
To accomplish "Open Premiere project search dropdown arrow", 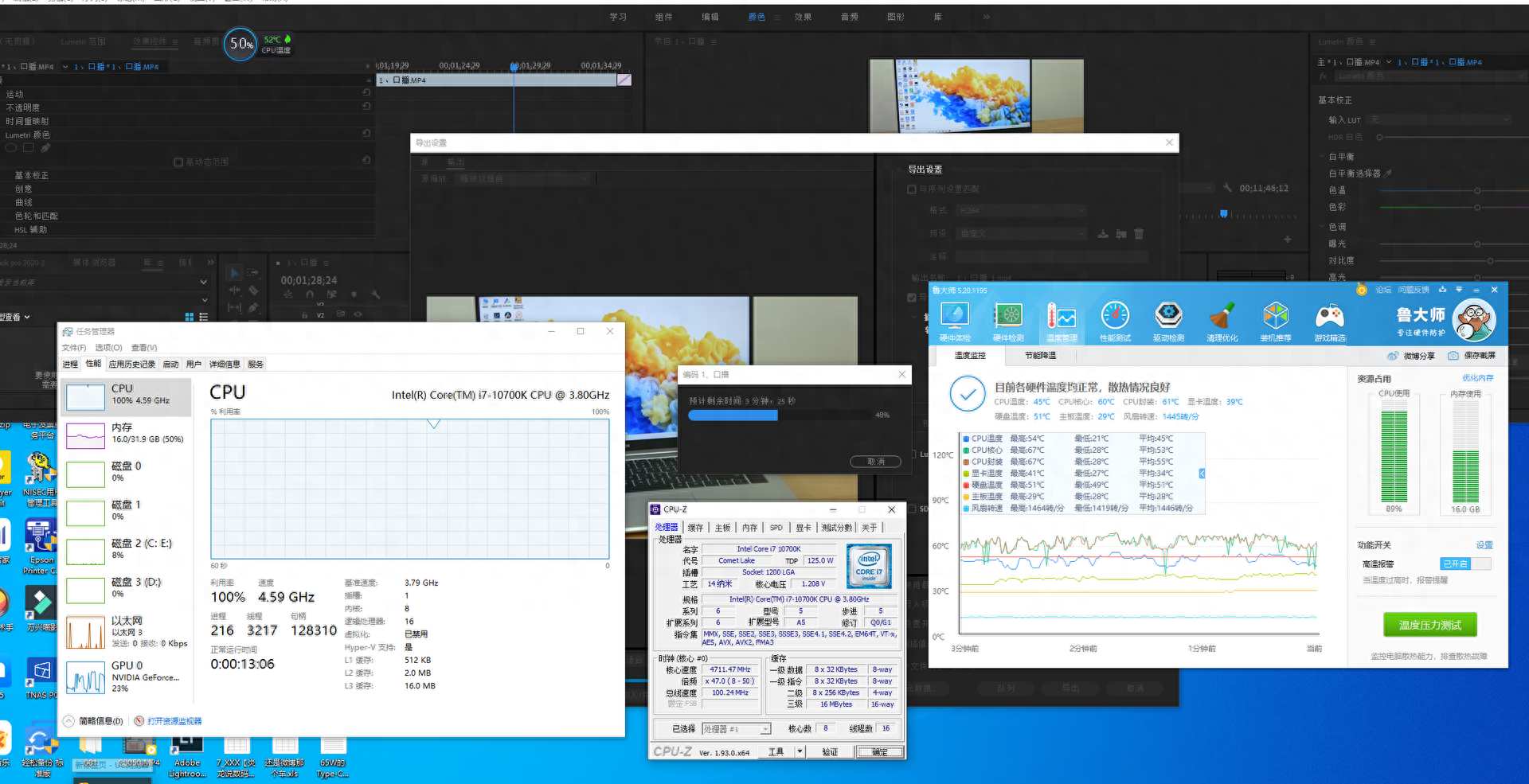I will click(204, 283).
